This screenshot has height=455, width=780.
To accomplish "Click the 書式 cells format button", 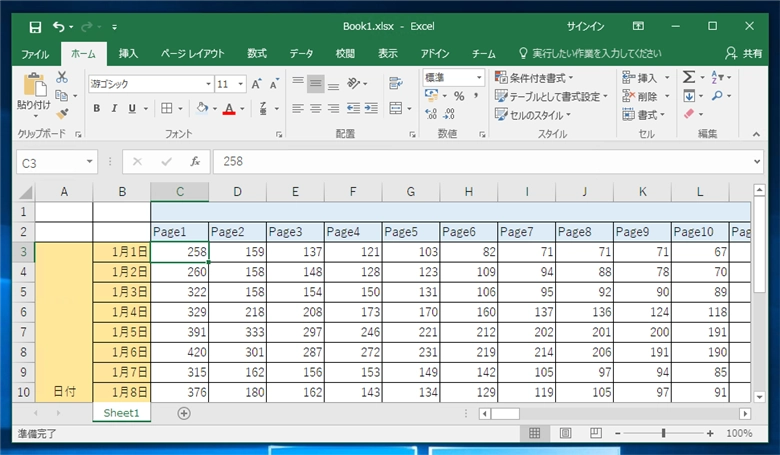I will (x=644, y=115).
